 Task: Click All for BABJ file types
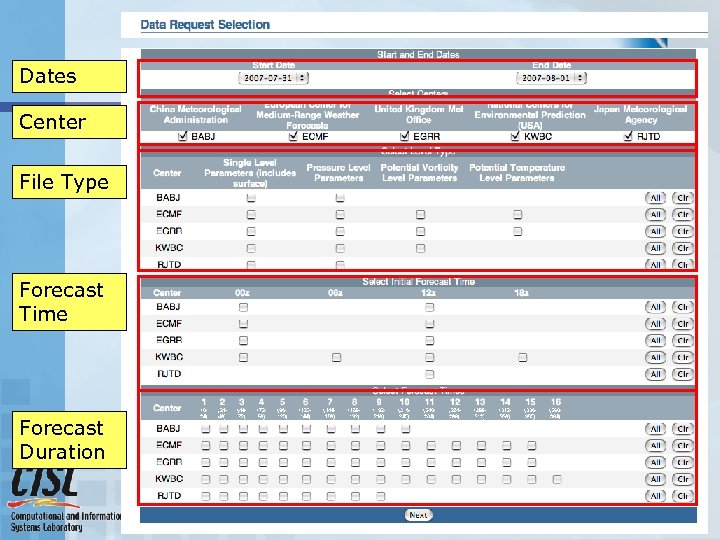(x=655, y=198)
